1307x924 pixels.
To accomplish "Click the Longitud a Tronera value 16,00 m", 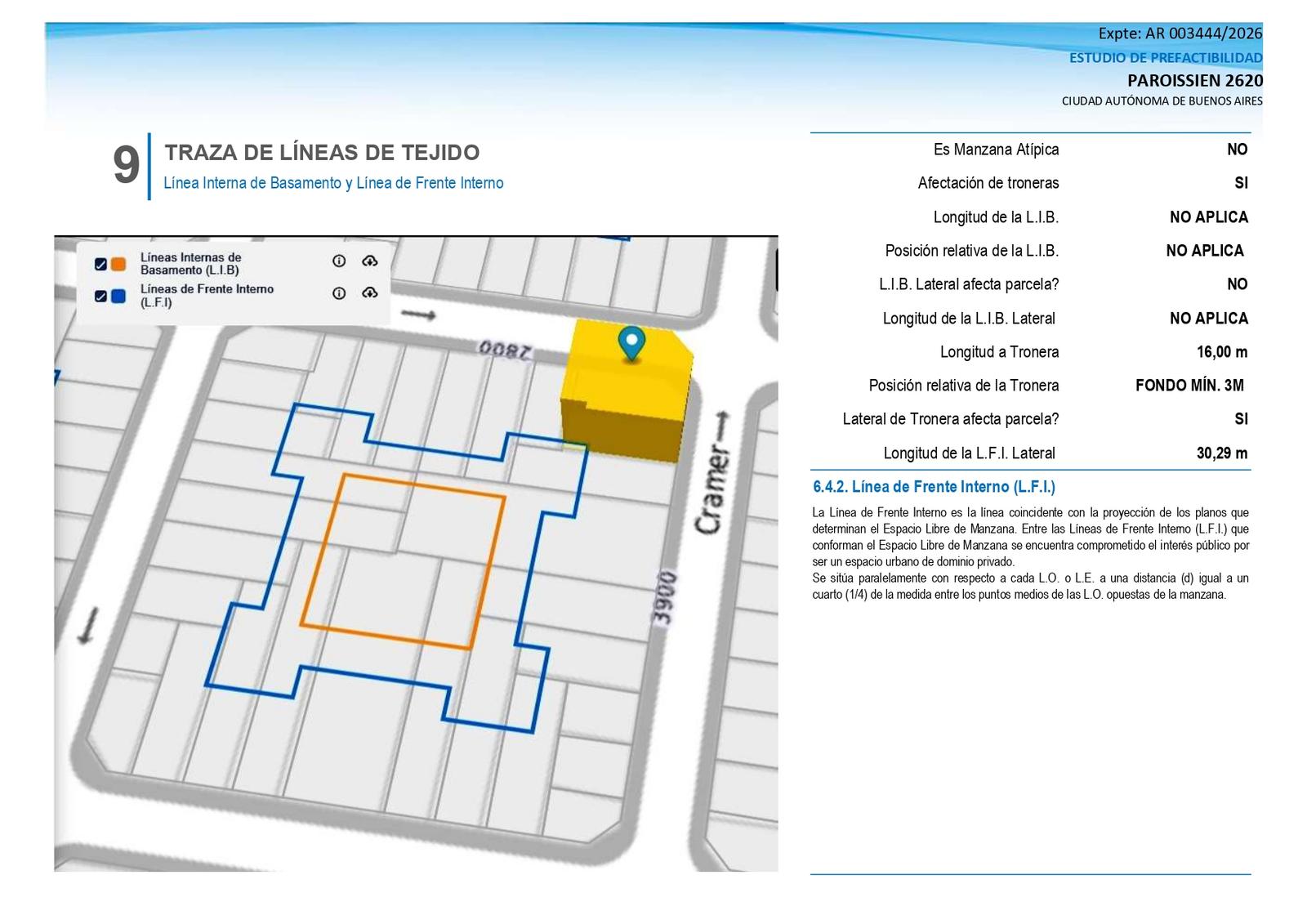I will (x=1222, y=352).
